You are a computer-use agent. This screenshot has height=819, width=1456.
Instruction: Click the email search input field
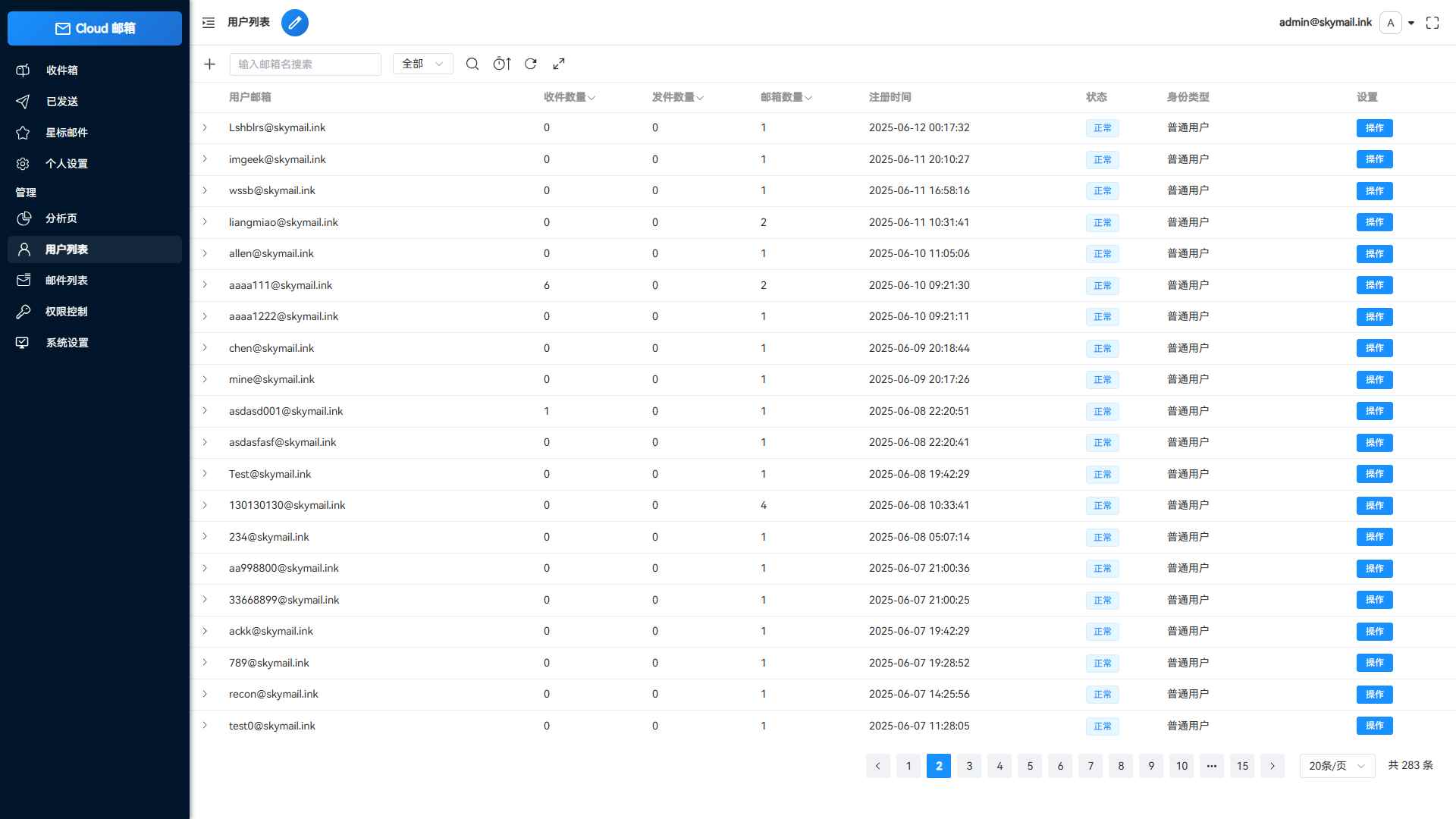(305, 64)
